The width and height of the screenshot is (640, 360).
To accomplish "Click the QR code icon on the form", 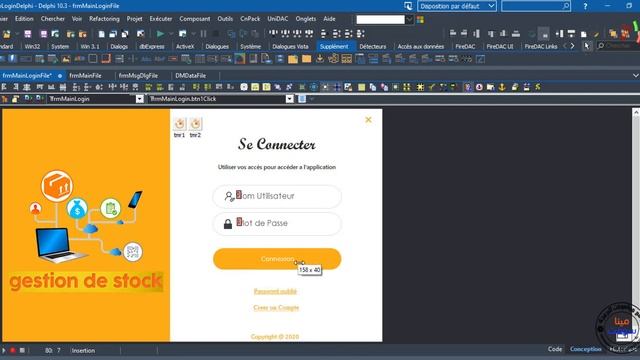I will click(x=133, y=252).
